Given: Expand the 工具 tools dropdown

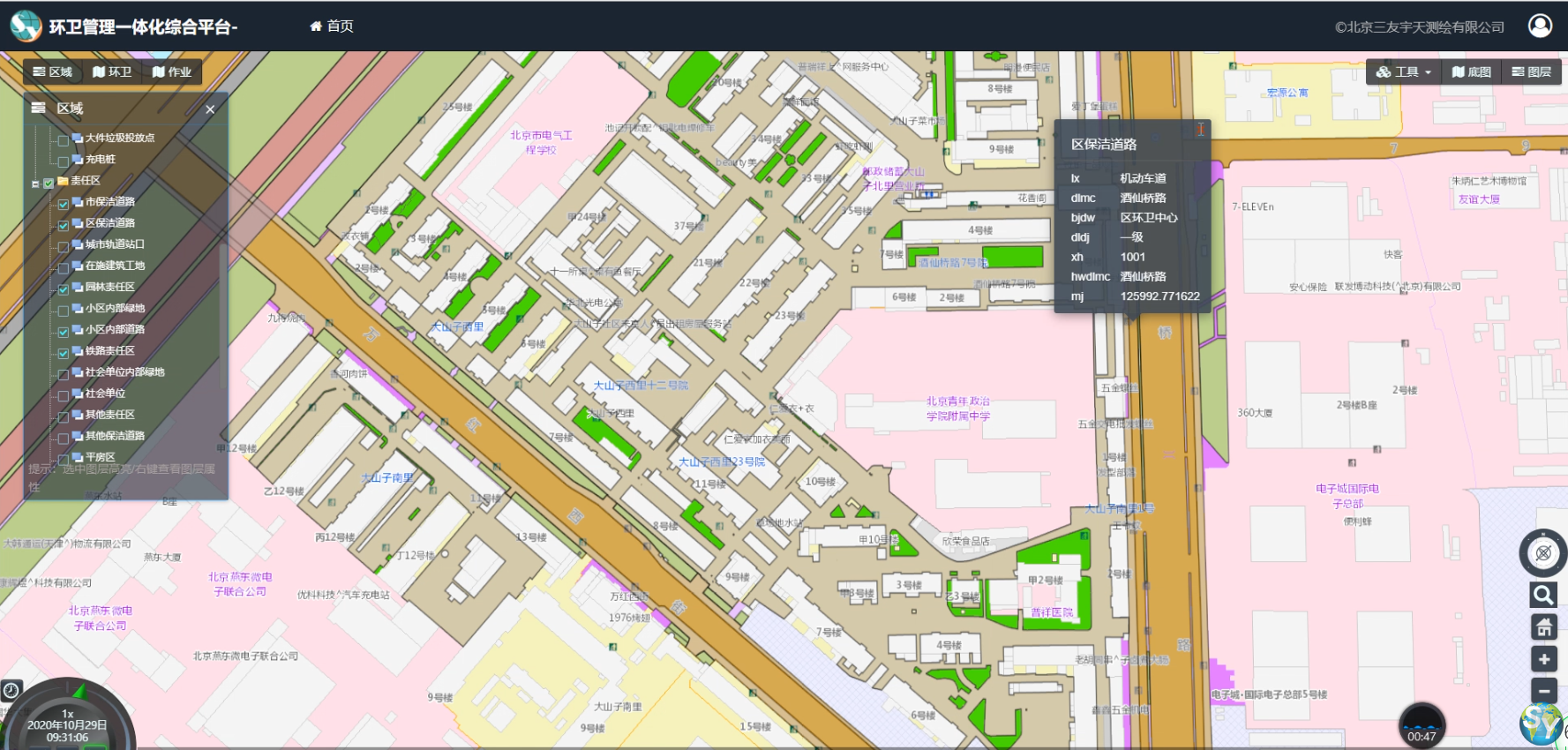Looking at the screenshot, I should coord(1404,72).
